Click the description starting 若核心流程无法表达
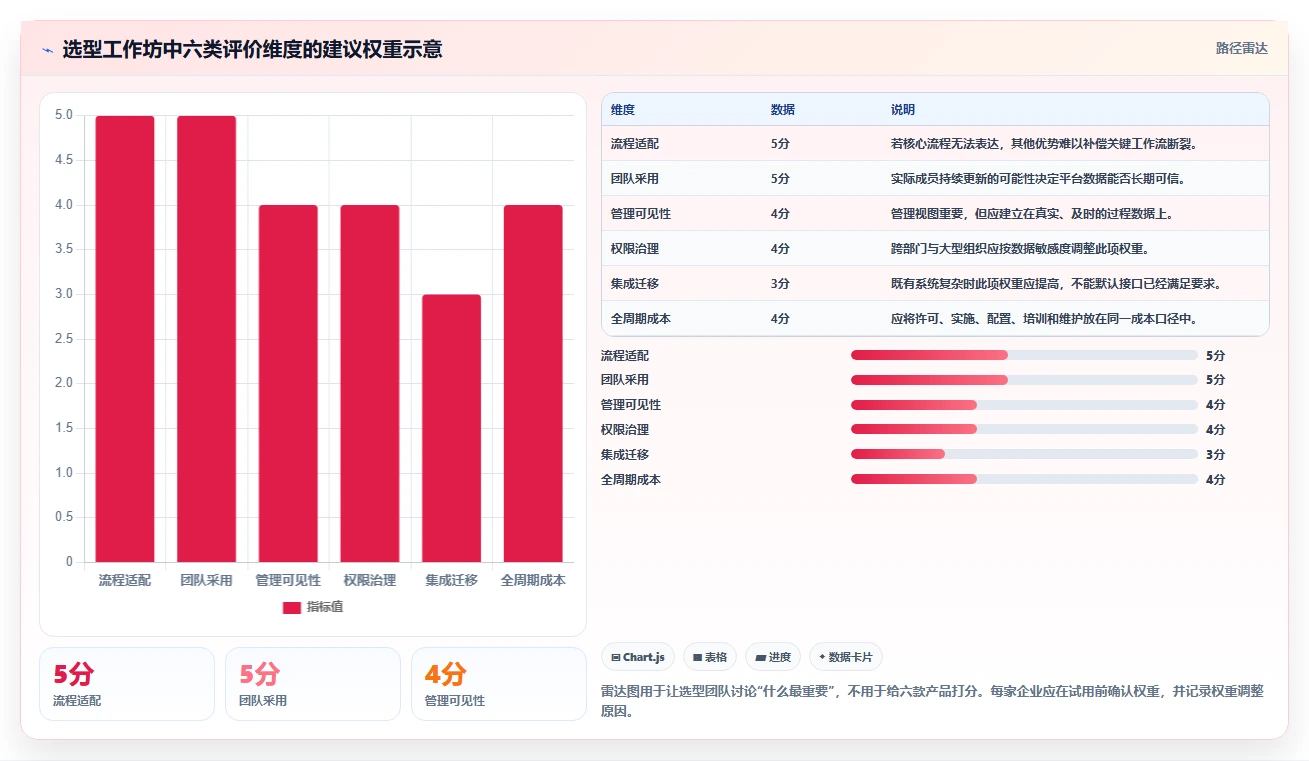 click(x=1044, y=144)
